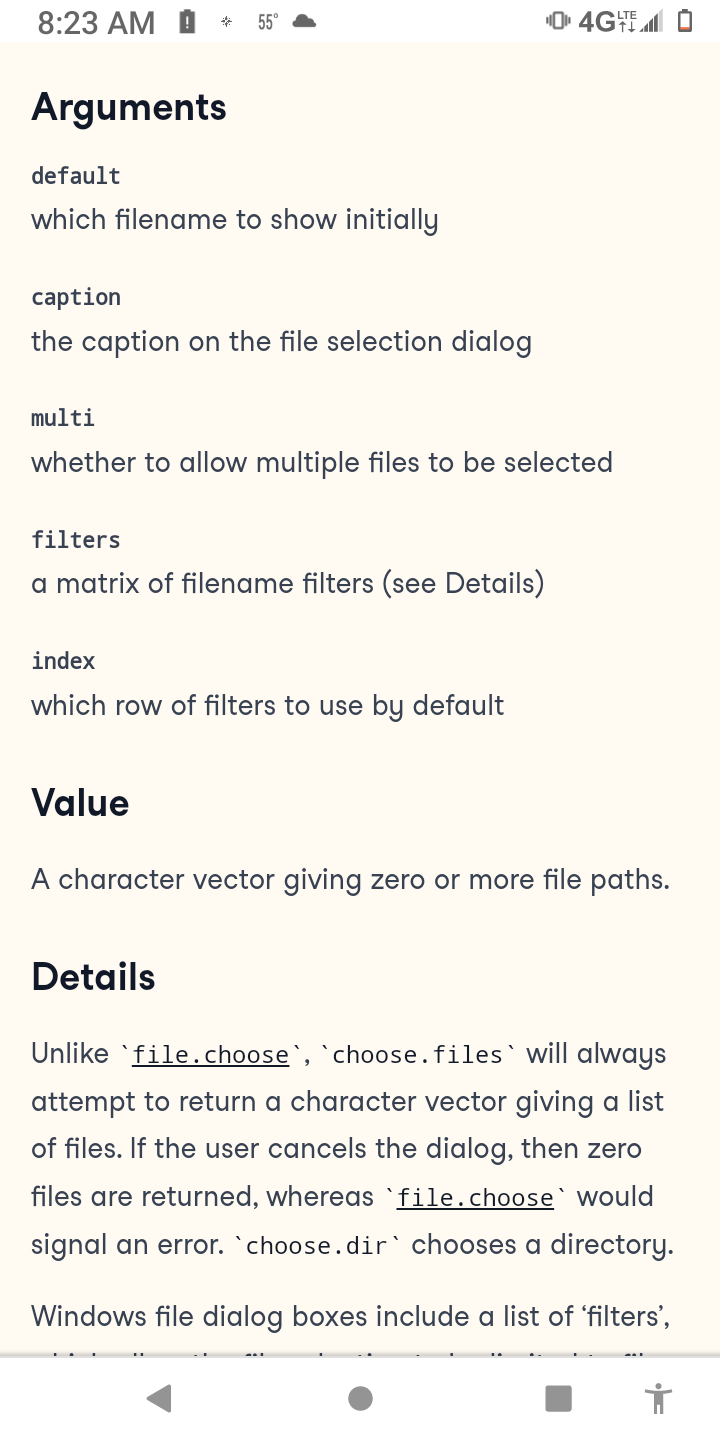Tap the cloud weather status icon
720x1440 pixels.
304,21
